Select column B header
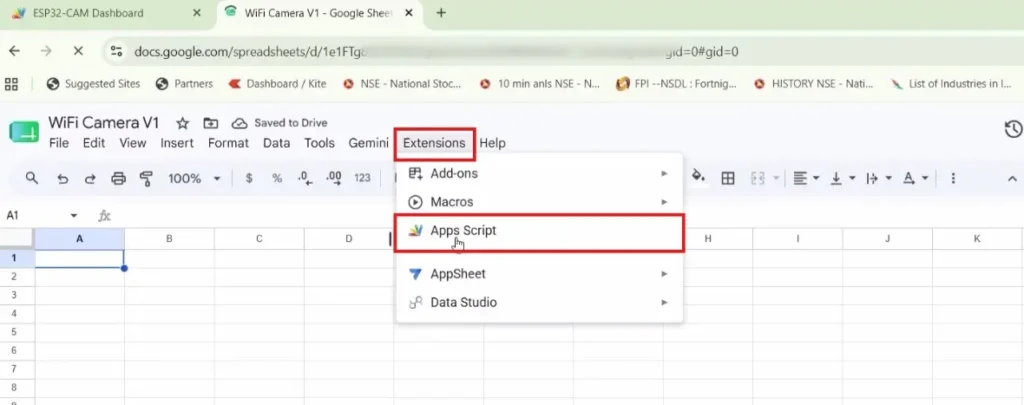Viewport: 1024px width, 405px height. [x=169, y=239]
